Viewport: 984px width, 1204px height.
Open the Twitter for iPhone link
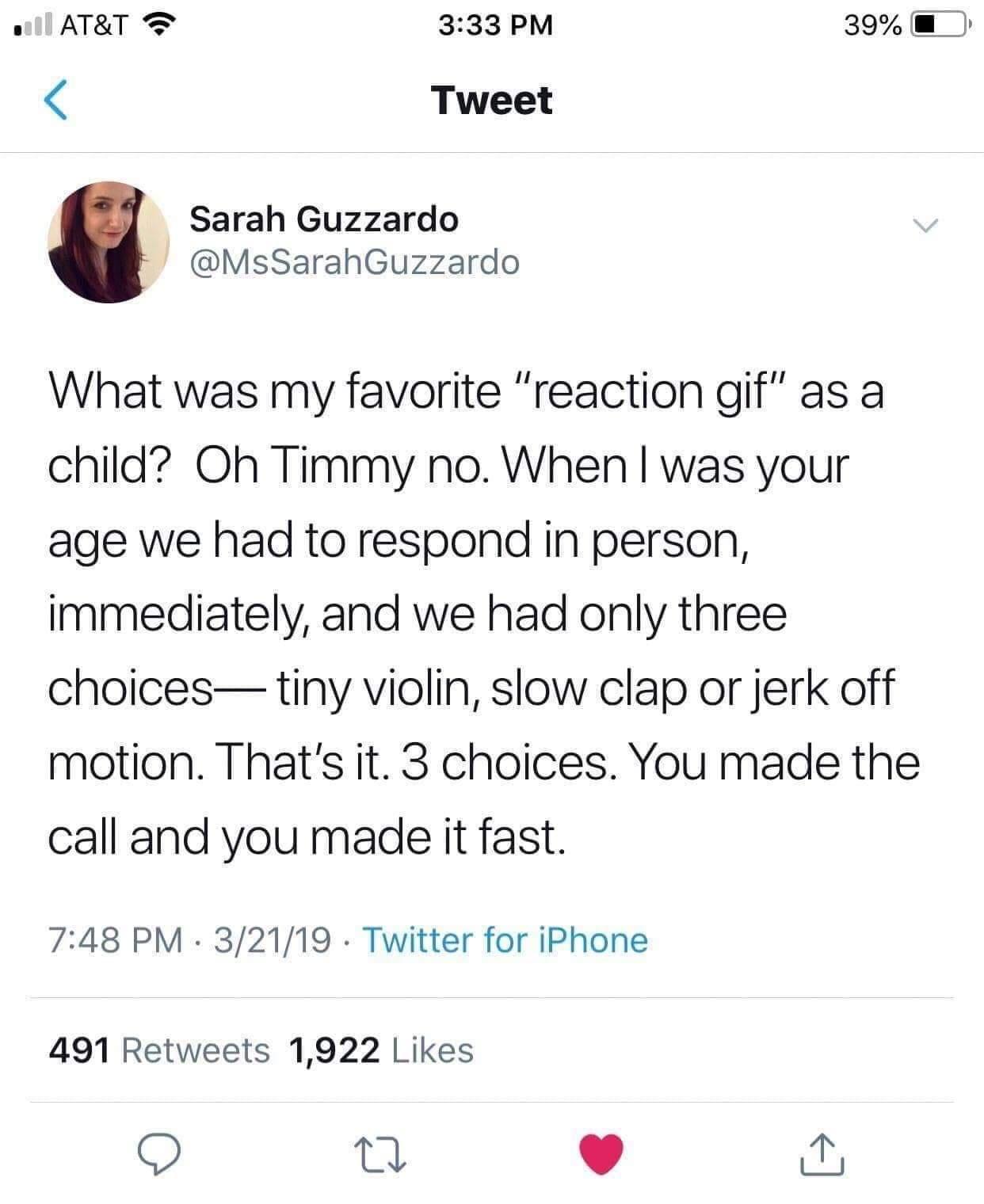(505, 940)
